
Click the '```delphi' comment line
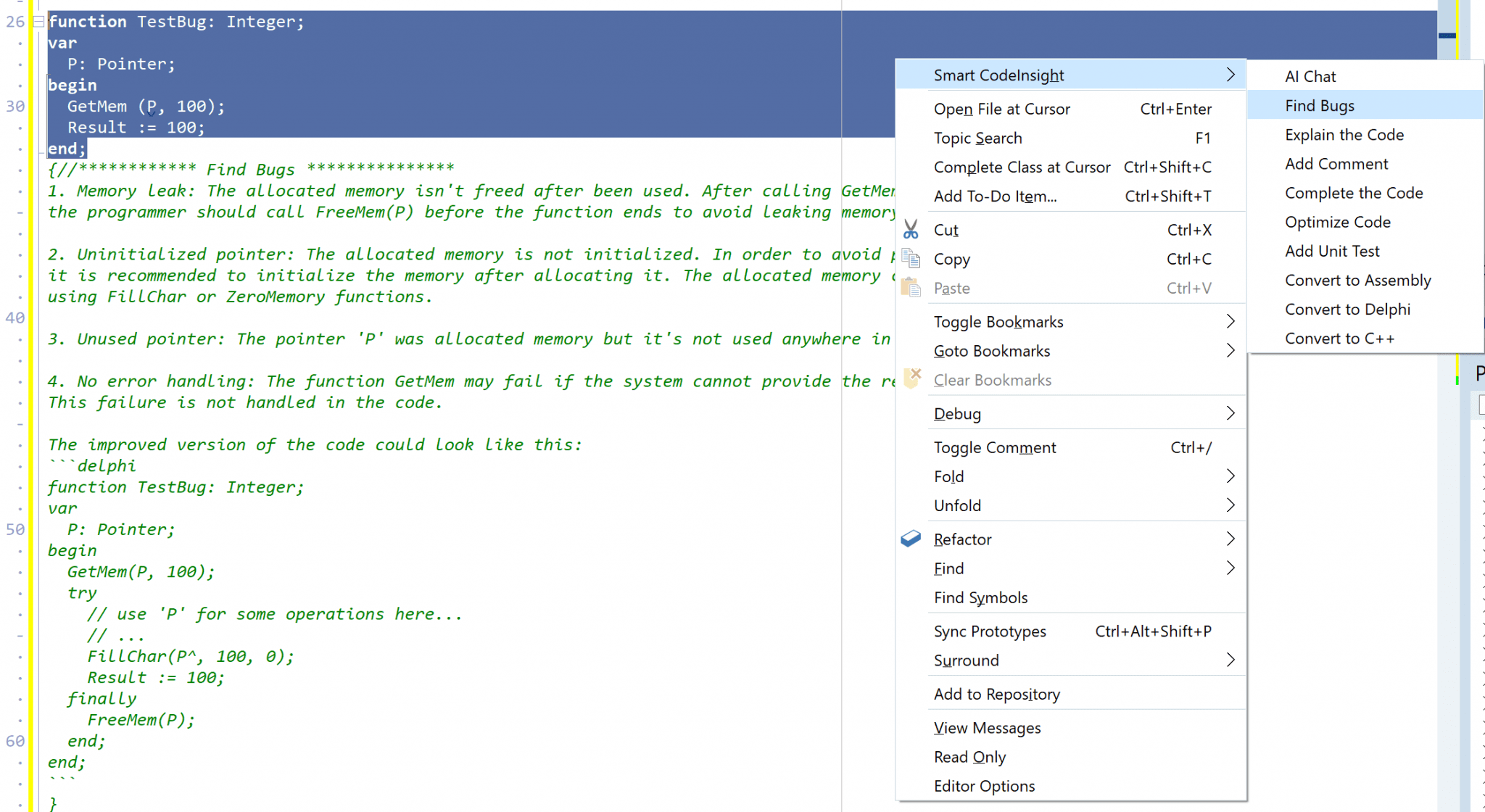point(91,465)
